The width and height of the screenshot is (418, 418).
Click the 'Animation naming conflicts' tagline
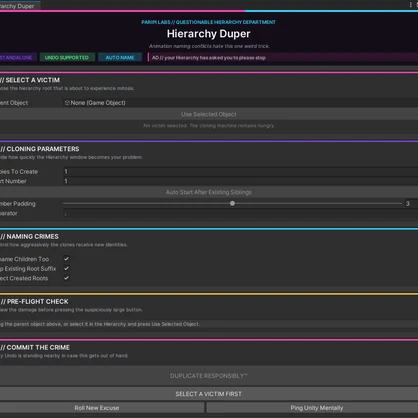[209, 46]
